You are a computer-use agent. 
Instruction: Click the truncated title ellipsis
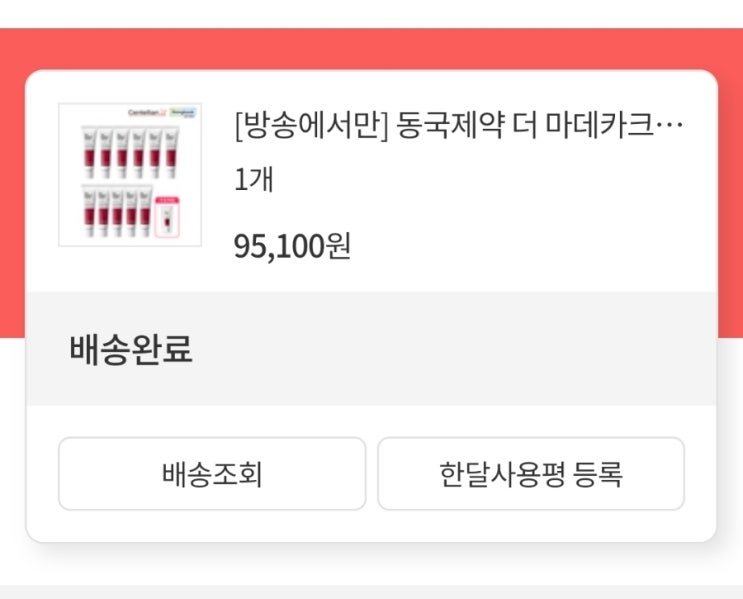pos(672,128)
